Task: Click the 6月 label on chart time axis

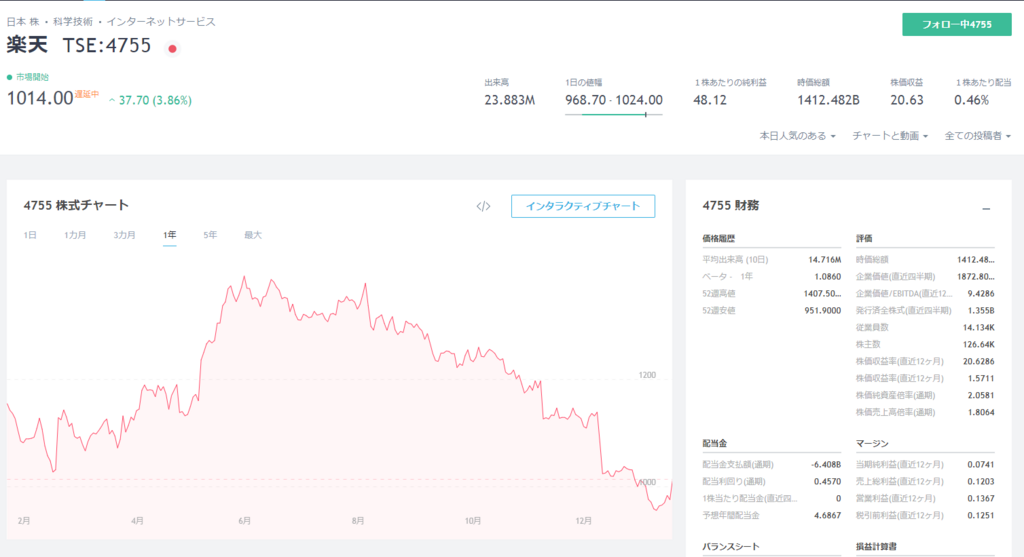Action: [x=244, y=521]
